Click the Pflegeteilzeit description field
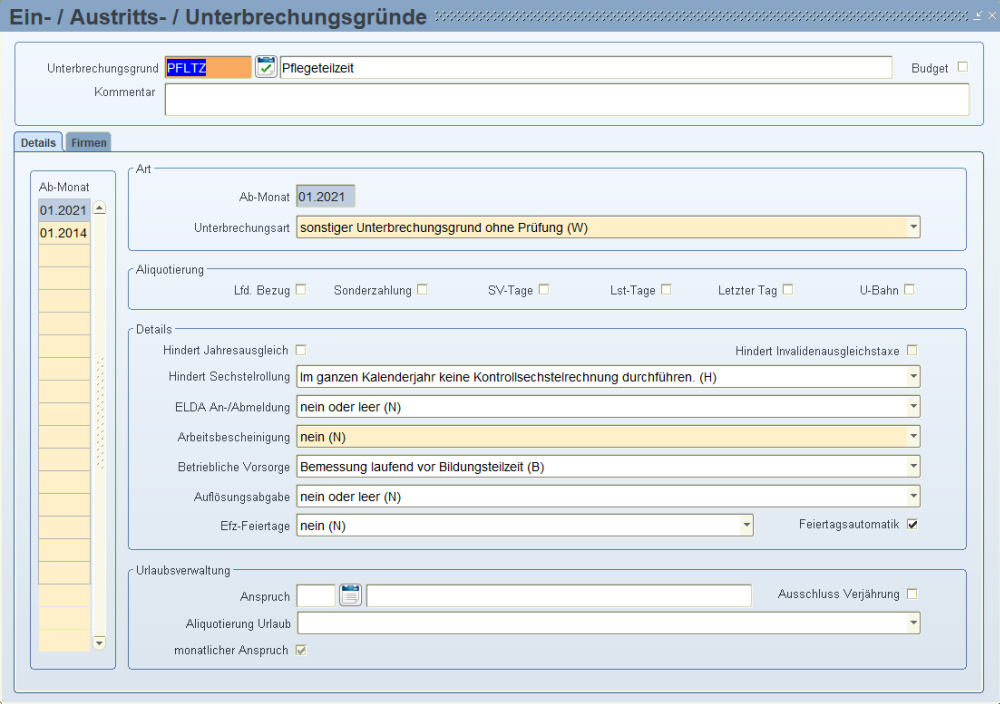The height and width of the screenshot is (704, 1000). 586,68
